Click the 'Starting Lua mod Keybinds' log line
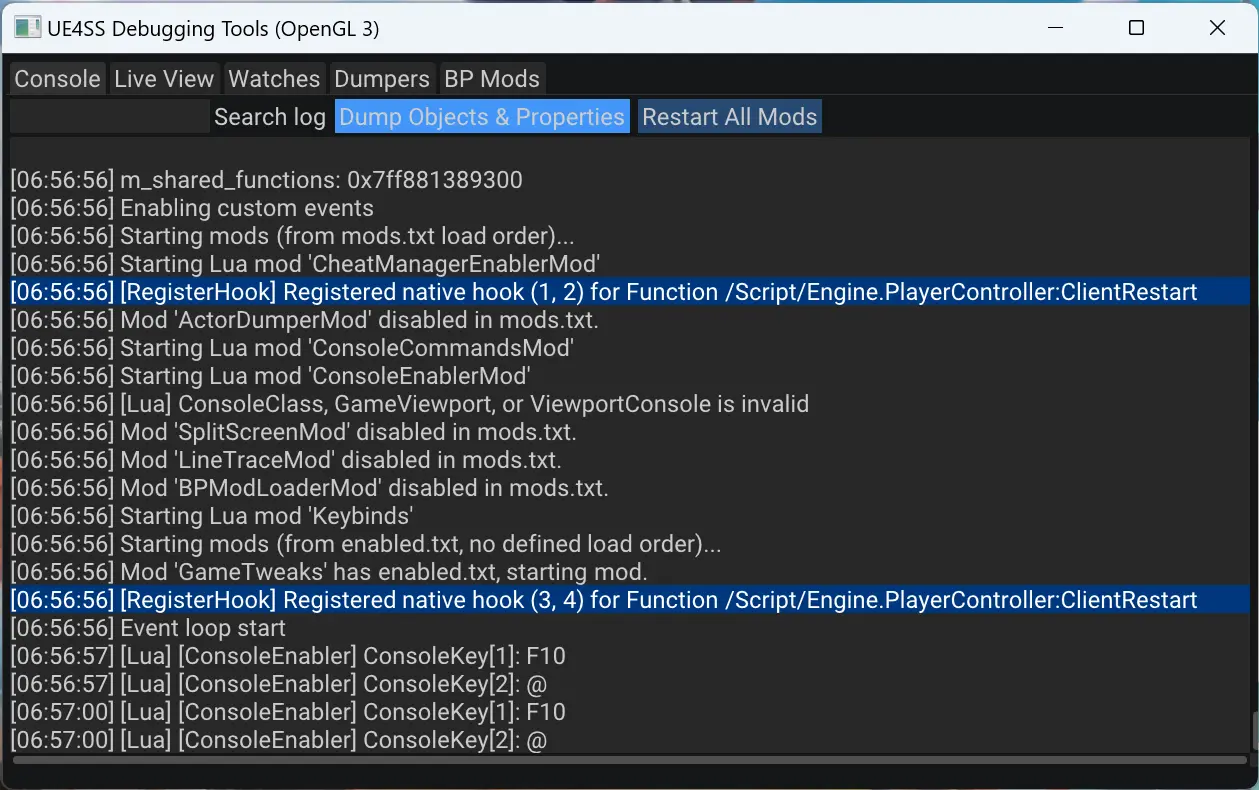The height and width of the screenshot is (790, 1259). 212,516
